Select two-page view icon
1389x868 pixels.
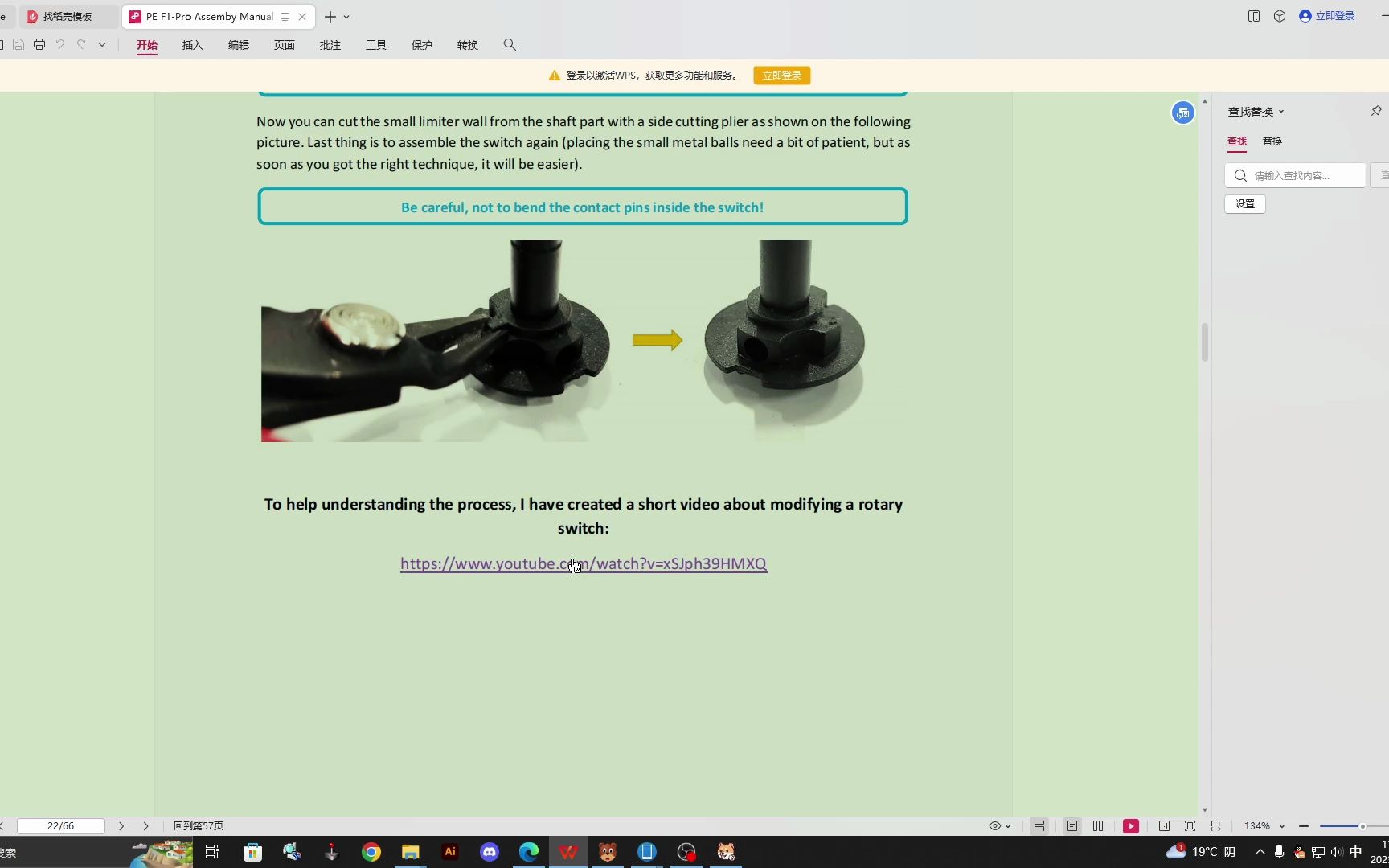coord(1098,826)
